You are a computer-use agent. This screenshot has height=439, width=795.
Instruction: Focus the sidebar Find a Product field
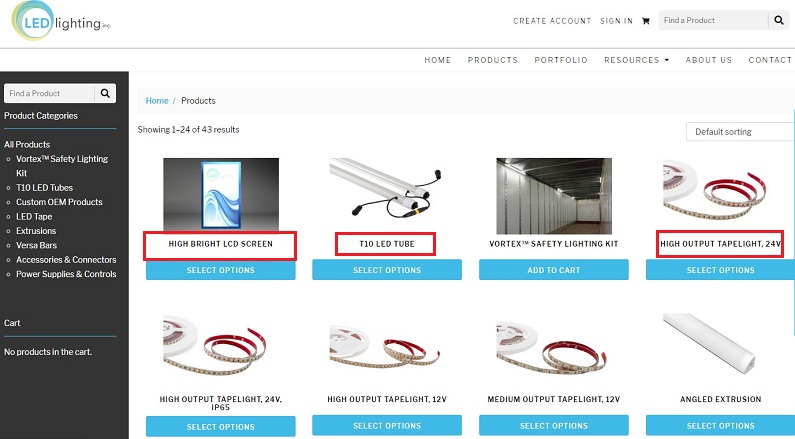point(49,93)
